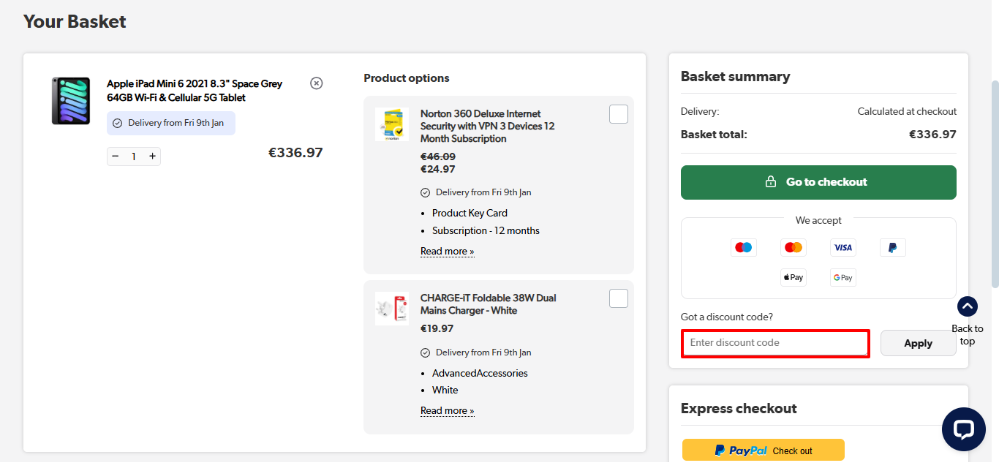Select the Apple Pay payment icon
999x462 pixels.
tap(793, 278)
